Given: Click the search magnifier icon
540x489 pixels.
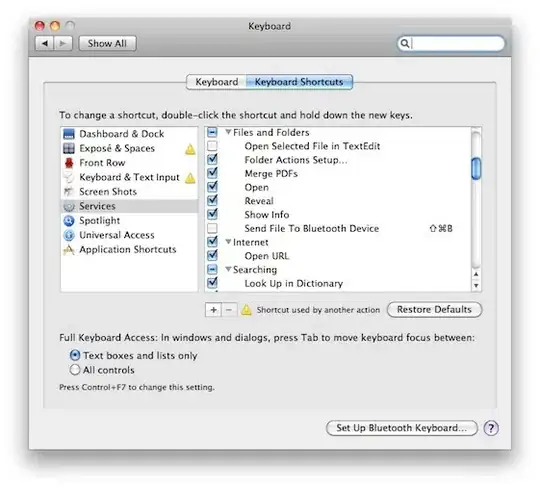Looking at the screenshot, I should tap(405, 43).
